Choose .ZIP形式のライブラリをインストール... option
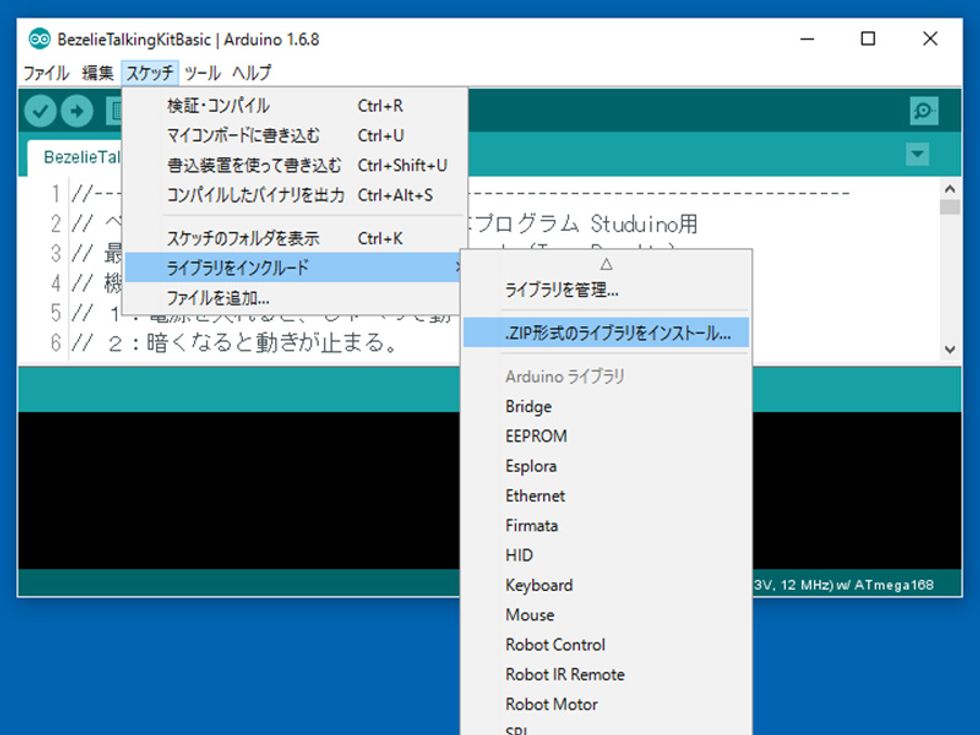980x735 pixels. click(x=617, y=334)
